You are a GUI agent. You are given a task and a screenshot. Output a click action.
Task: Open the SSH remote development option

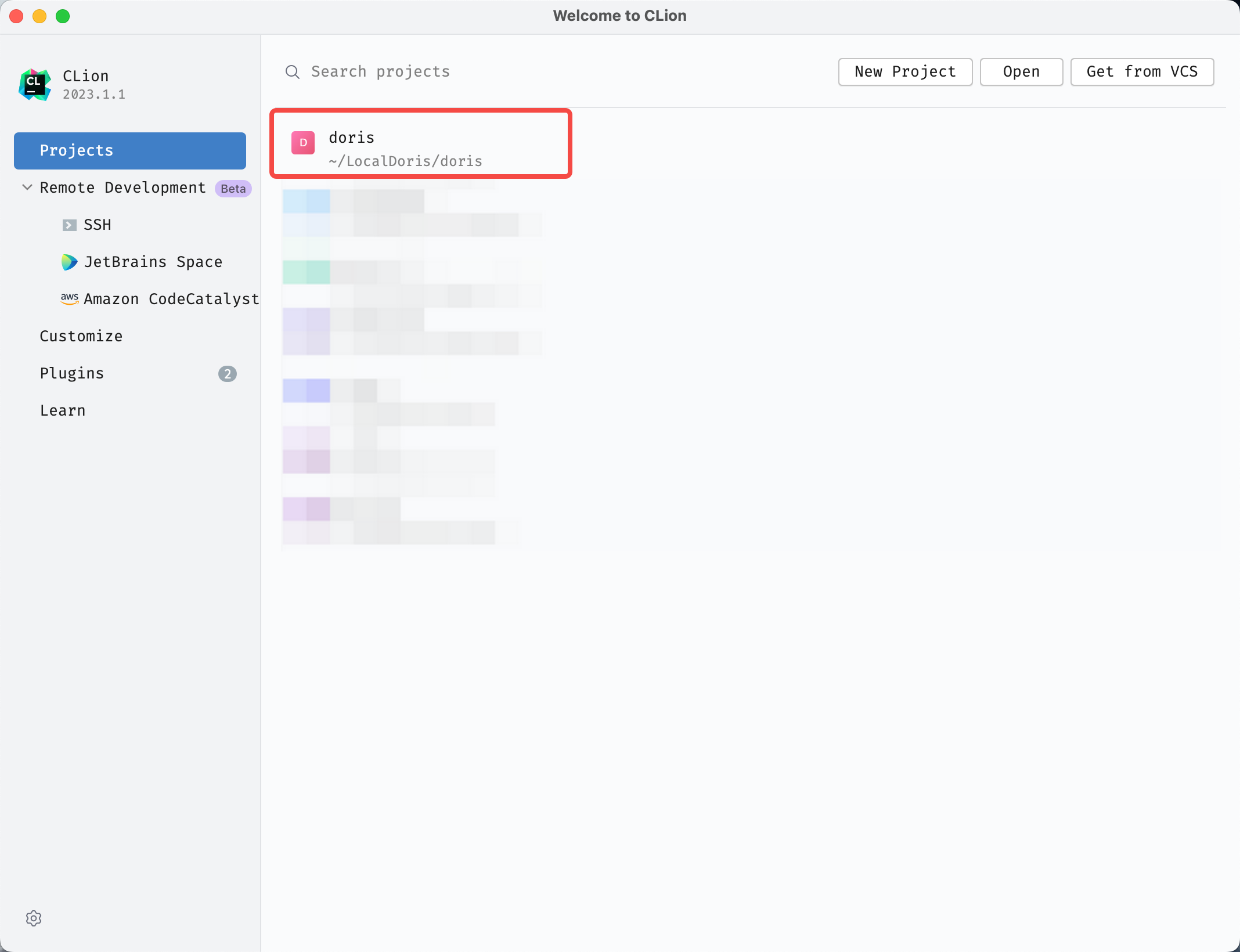pyautogui.click(x=97, y=224)
